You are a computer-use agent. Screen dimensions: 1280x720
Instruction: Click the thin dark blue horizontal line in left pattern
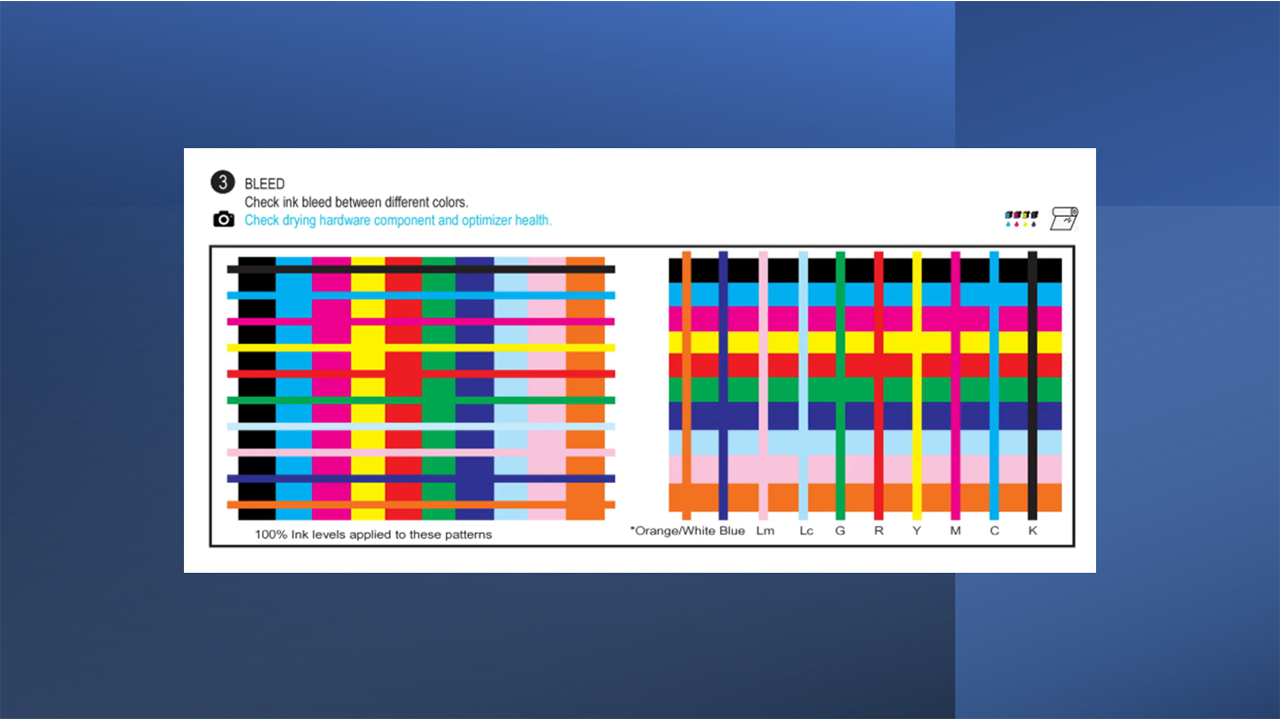coord(421,479)
